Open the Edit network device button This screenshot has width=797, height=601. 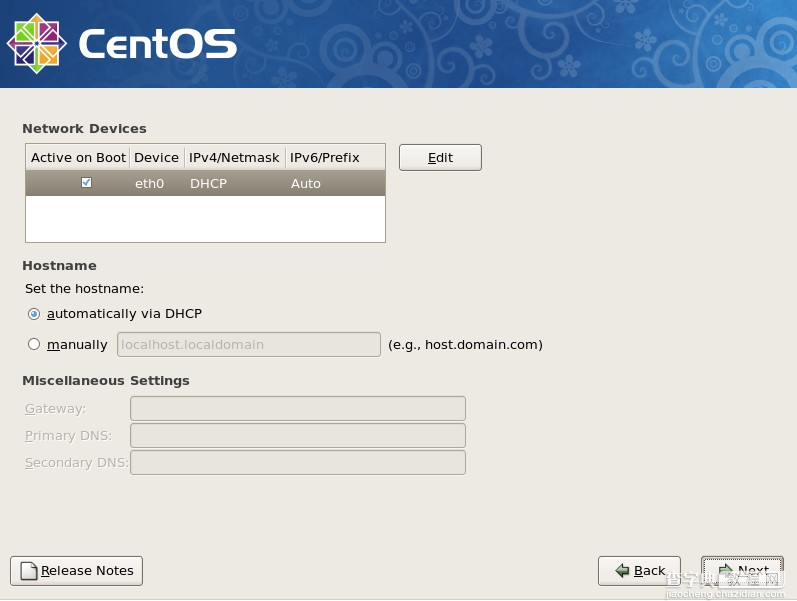pyautogui.click(x=440, y=158)
